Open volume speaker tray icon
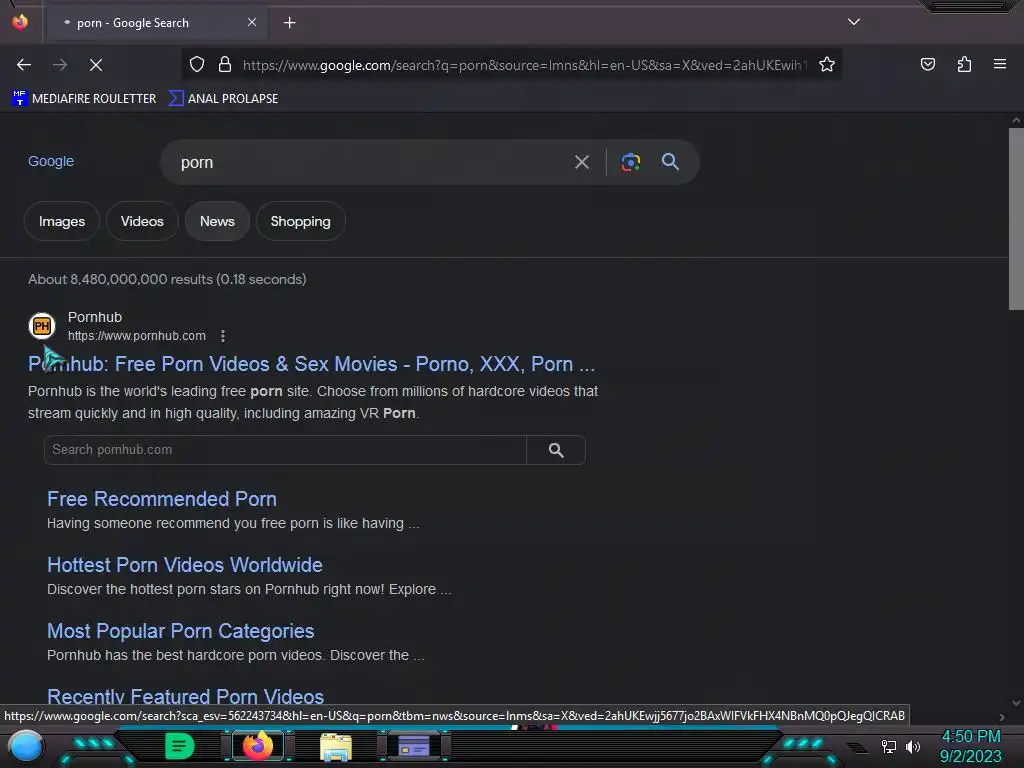The width and height of the screenshot is (1024, 768). pos(913,746)
